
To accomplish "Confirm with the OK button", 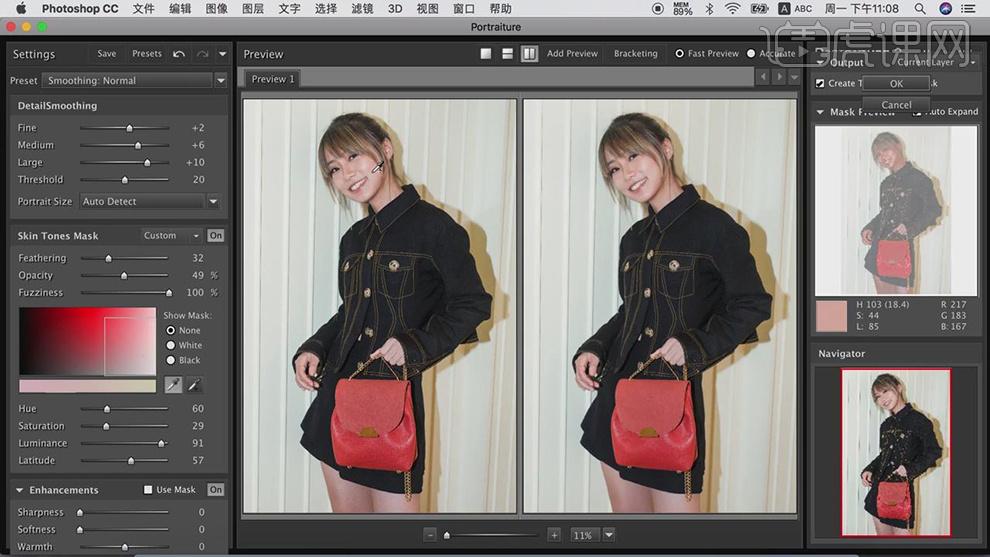I will pos(896,83).
